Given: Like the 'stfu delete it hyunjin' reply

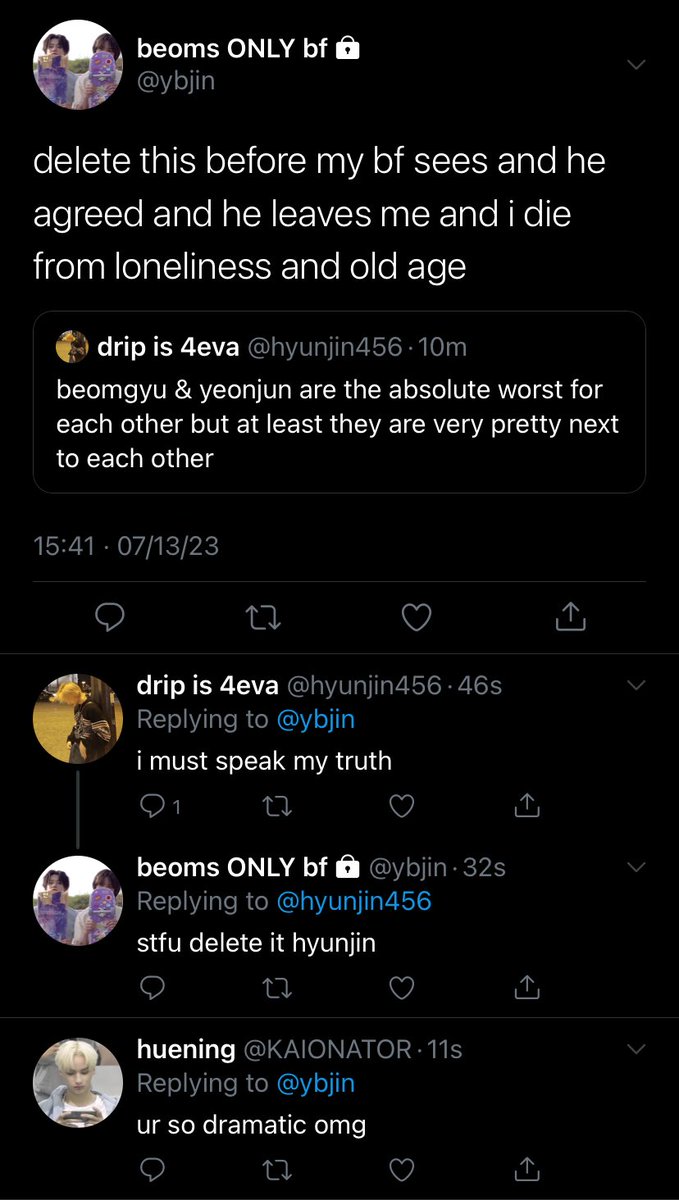Looking at the screenshot, I should point(401,988).
